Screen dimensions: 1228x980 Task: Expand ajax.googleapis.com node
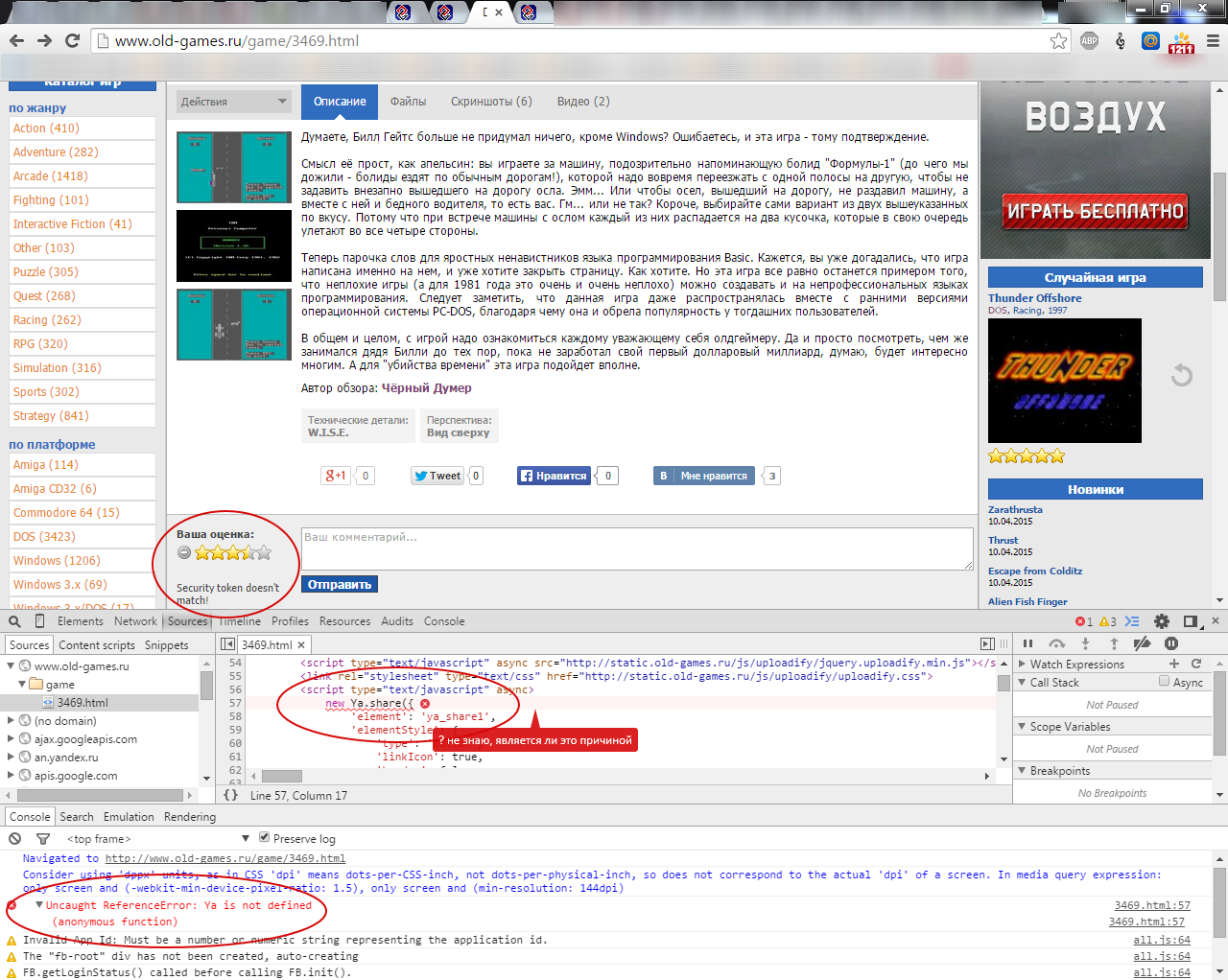[12, 738]
